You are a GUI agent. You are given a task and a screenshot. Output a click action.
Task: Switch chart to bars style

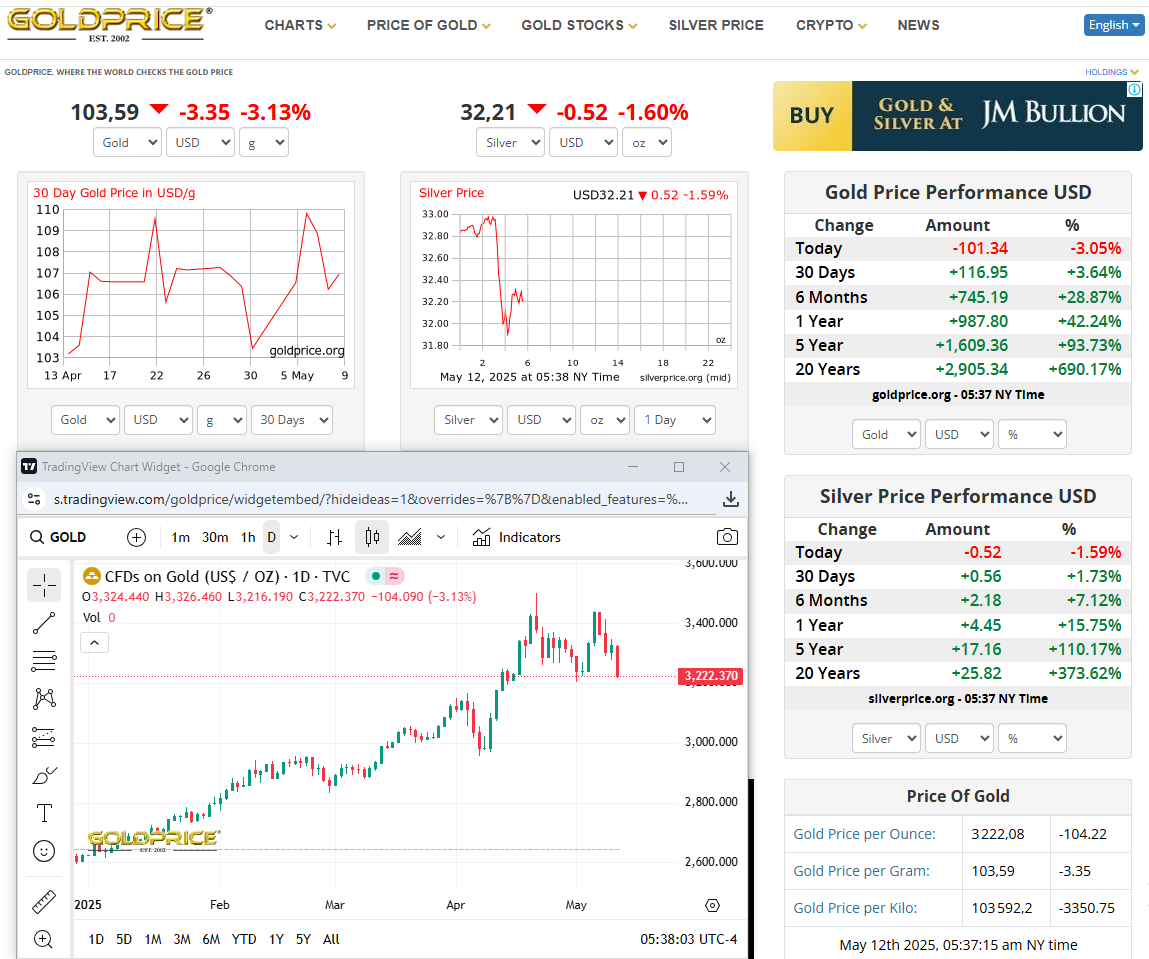[x=335, y=537]
